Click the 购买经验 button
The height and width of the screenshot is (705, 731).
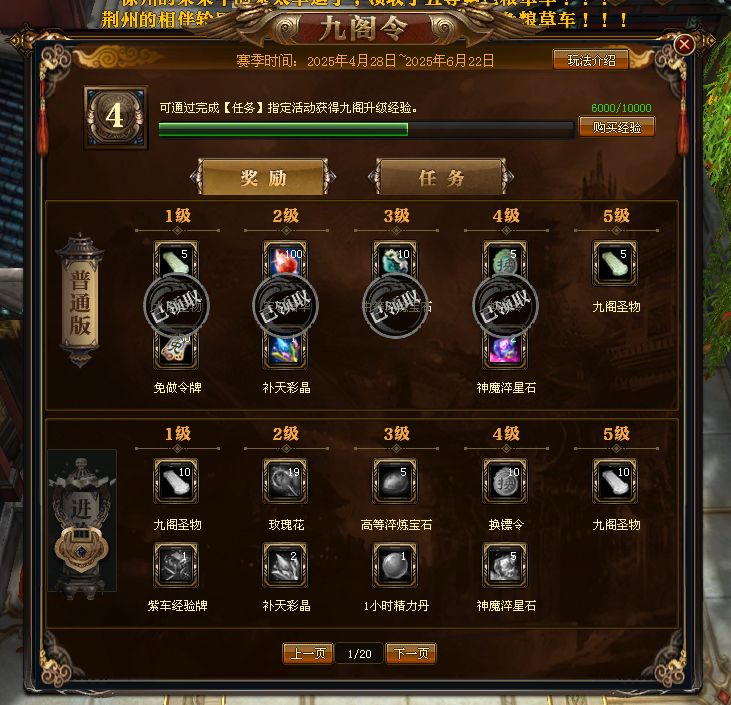click(617, 127)
